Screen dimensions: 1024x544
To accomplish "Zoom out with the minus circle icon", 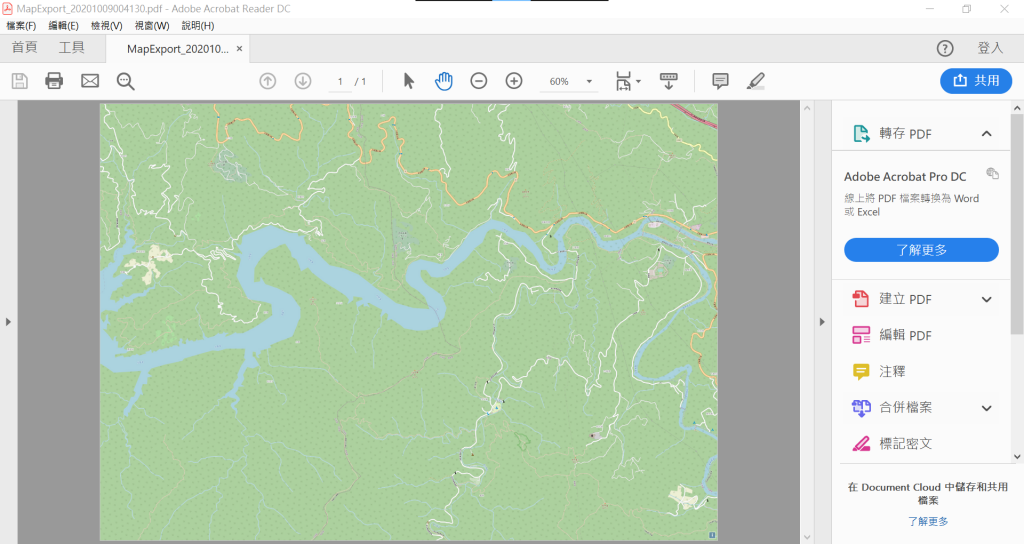I will click(x=479, y=81).
